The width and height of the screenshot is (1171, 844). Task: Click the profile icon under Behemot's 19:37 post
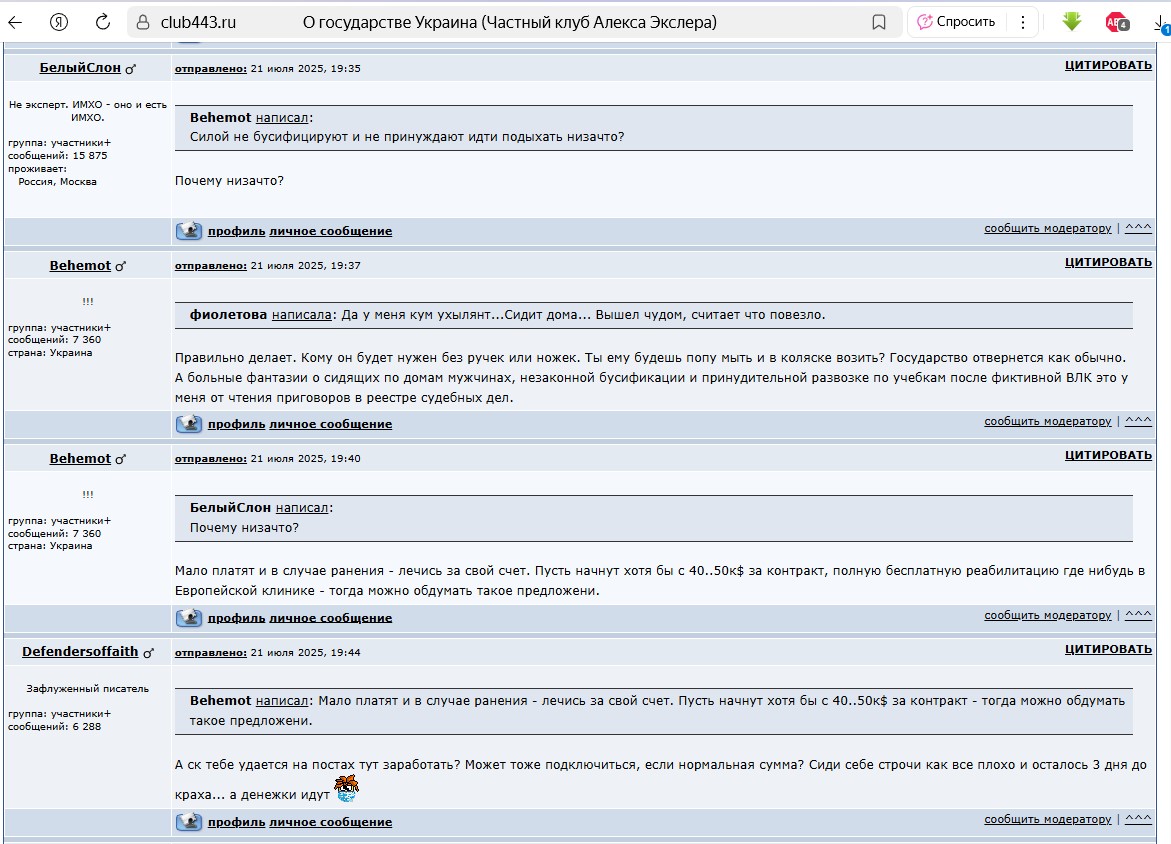pos(189,423)
